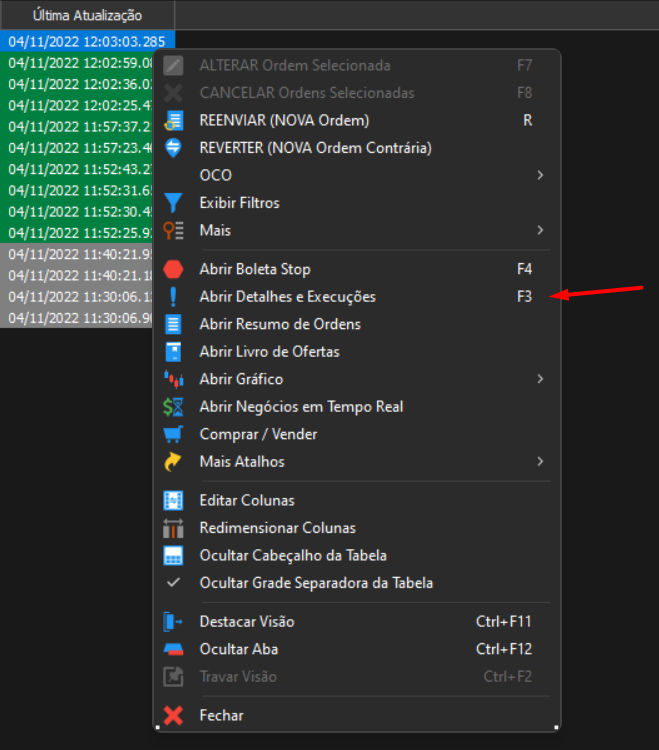Expand the Abrir Gráfico submenu arrow
The width and height of the screenshot is (659, 750).
540,379
